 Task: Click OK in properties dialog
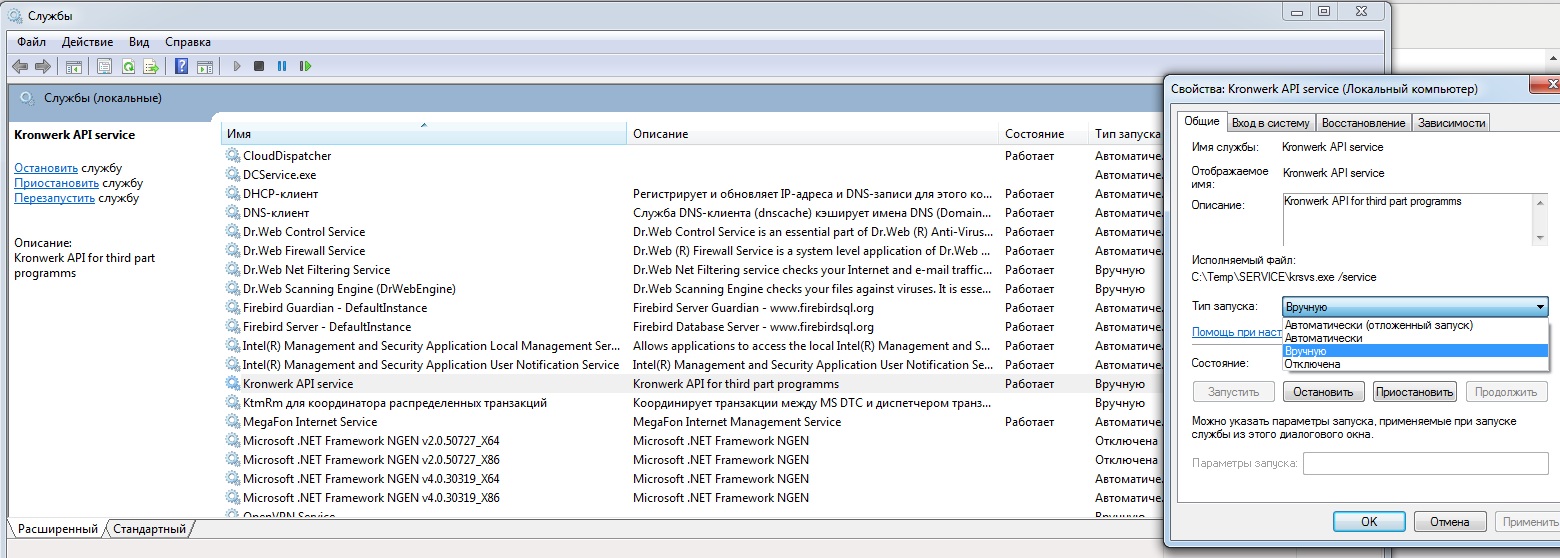(x=1369, y=522)
